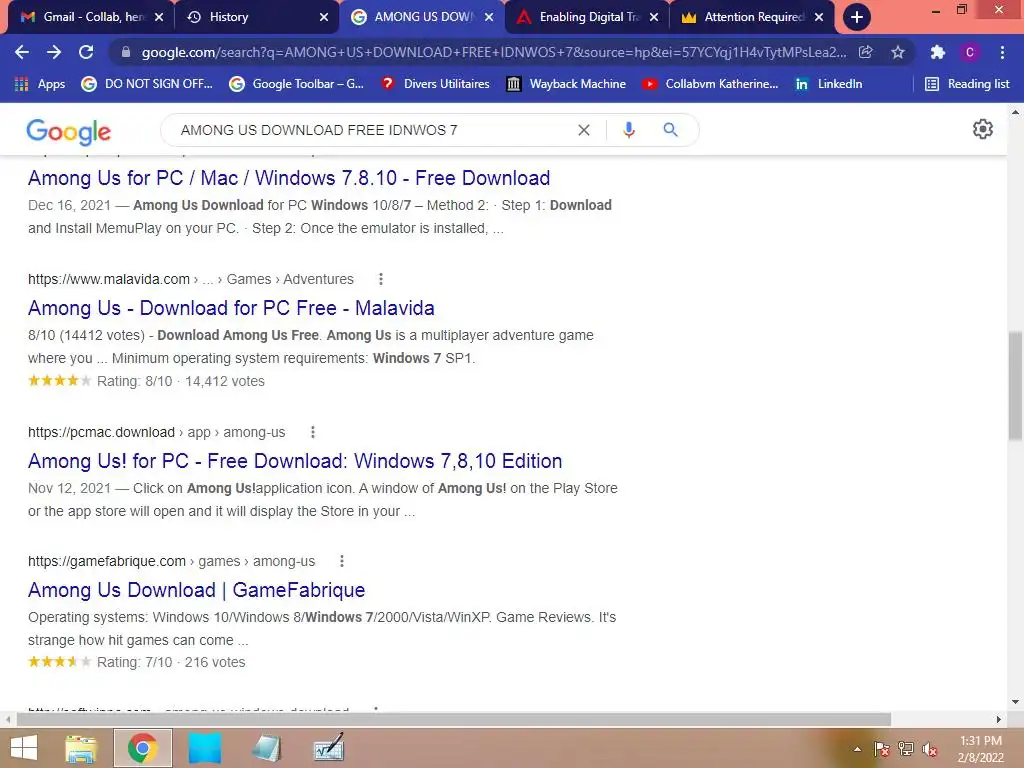
Task: Open the Reading list
Action: pos(967,84)
